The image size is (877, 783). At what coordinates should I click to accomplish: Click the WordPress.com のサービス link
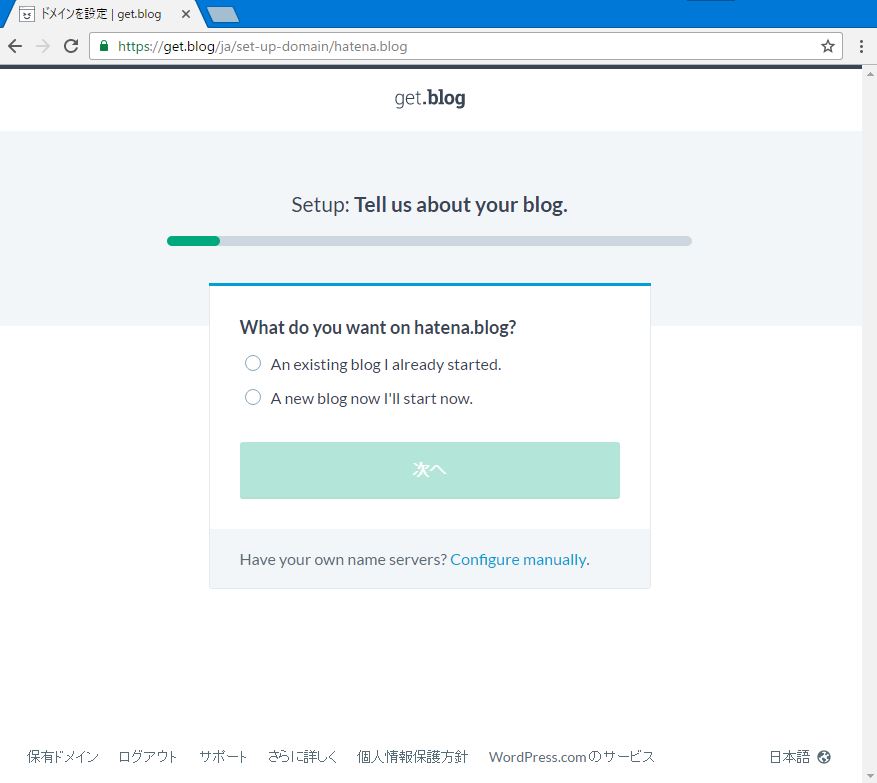tap(571, 757)
